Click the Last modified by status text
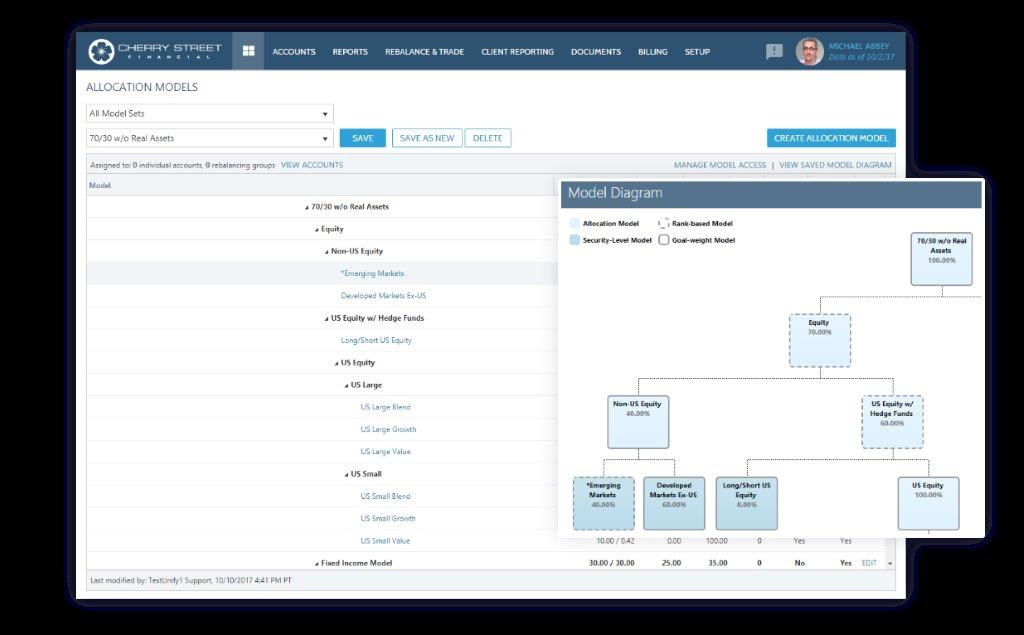1024x635 pixels. [x=191, y=580]
